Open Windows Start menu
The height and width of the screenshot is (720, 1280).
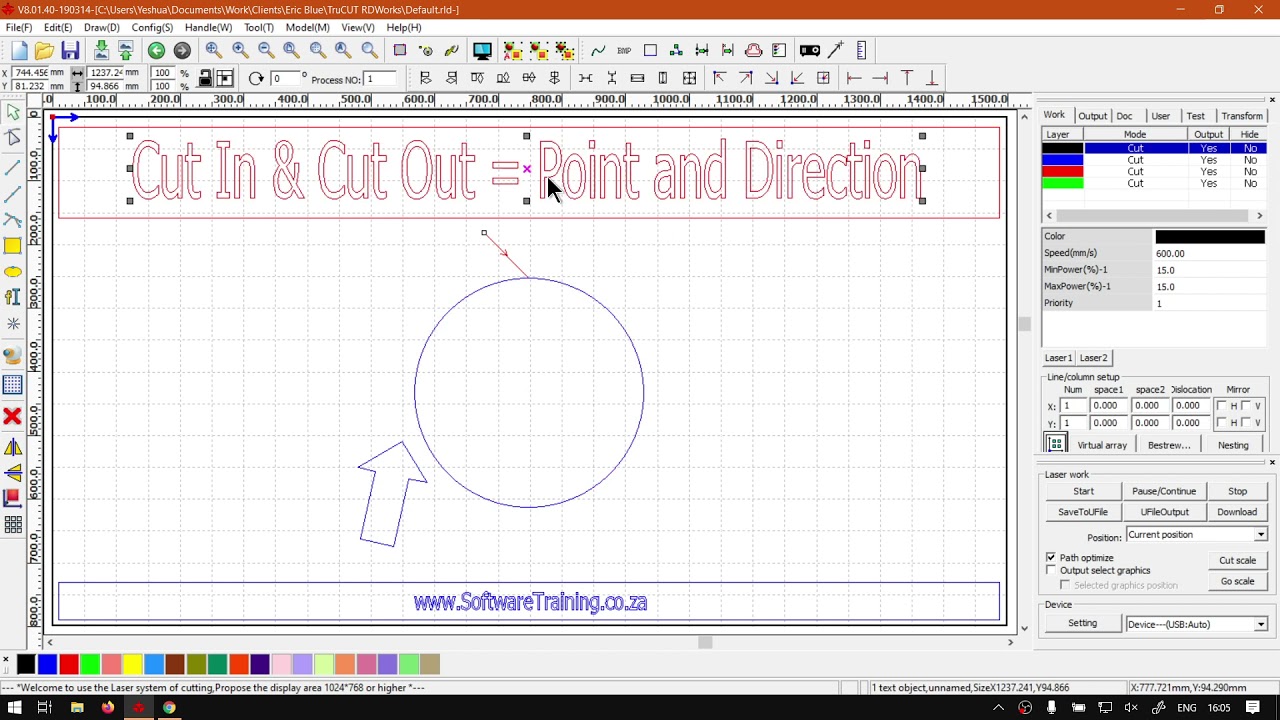pyautogui.click(x=14, y=708)
